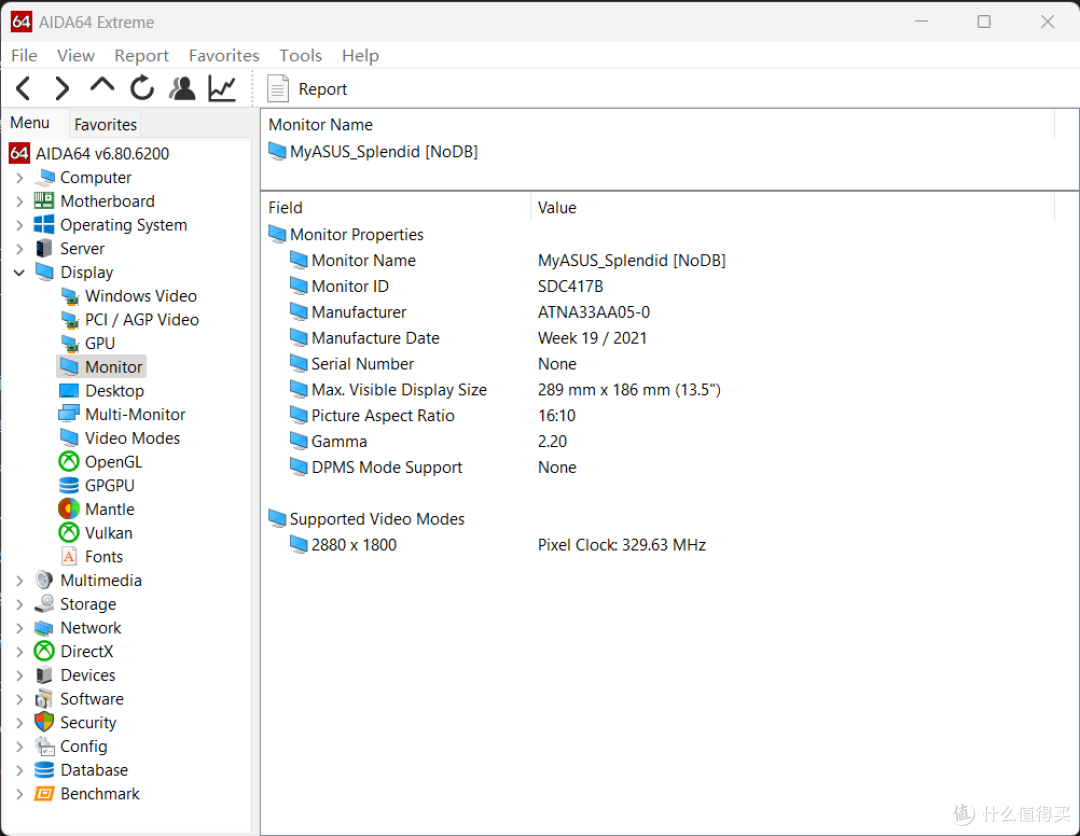The width and height of the screenshot is (1080, 836).
Task: Click the PCI / AGP Video icon
Action: click(x=69, y=320)
